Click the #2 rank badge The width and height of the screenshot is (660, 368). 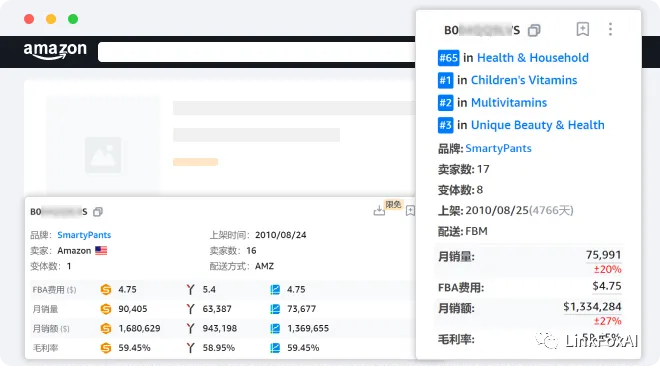pyautogui.click(x=445, y=102)
